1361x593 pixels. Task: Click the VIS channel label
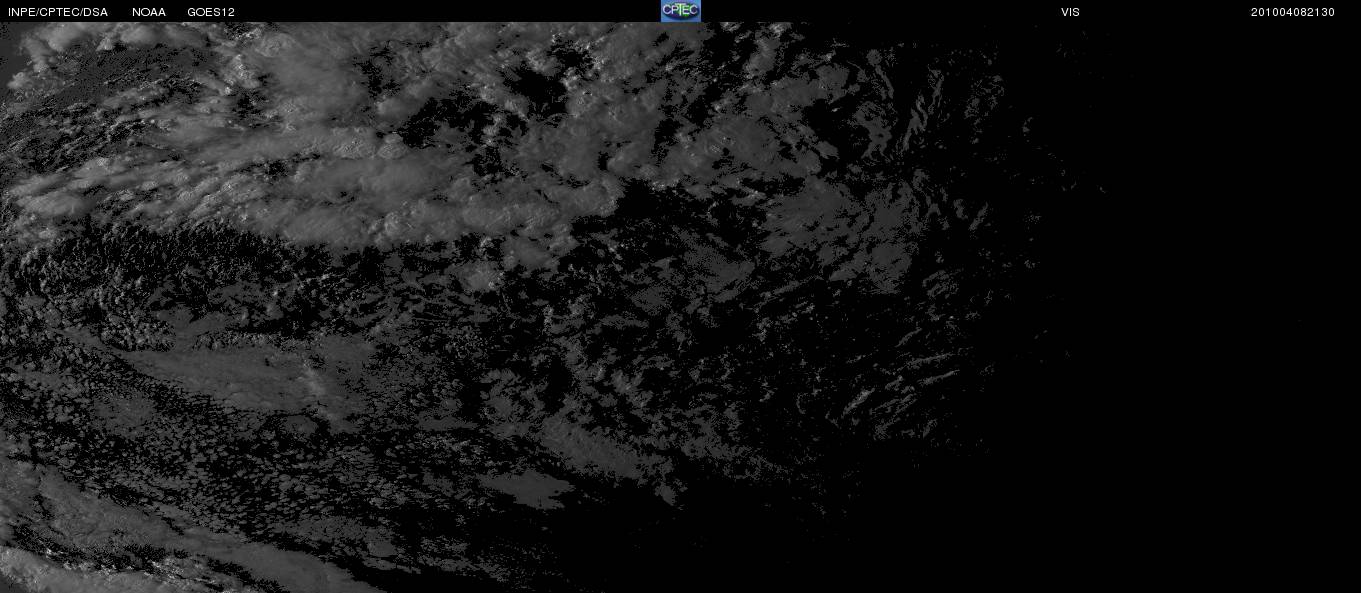coord(1070,12)
